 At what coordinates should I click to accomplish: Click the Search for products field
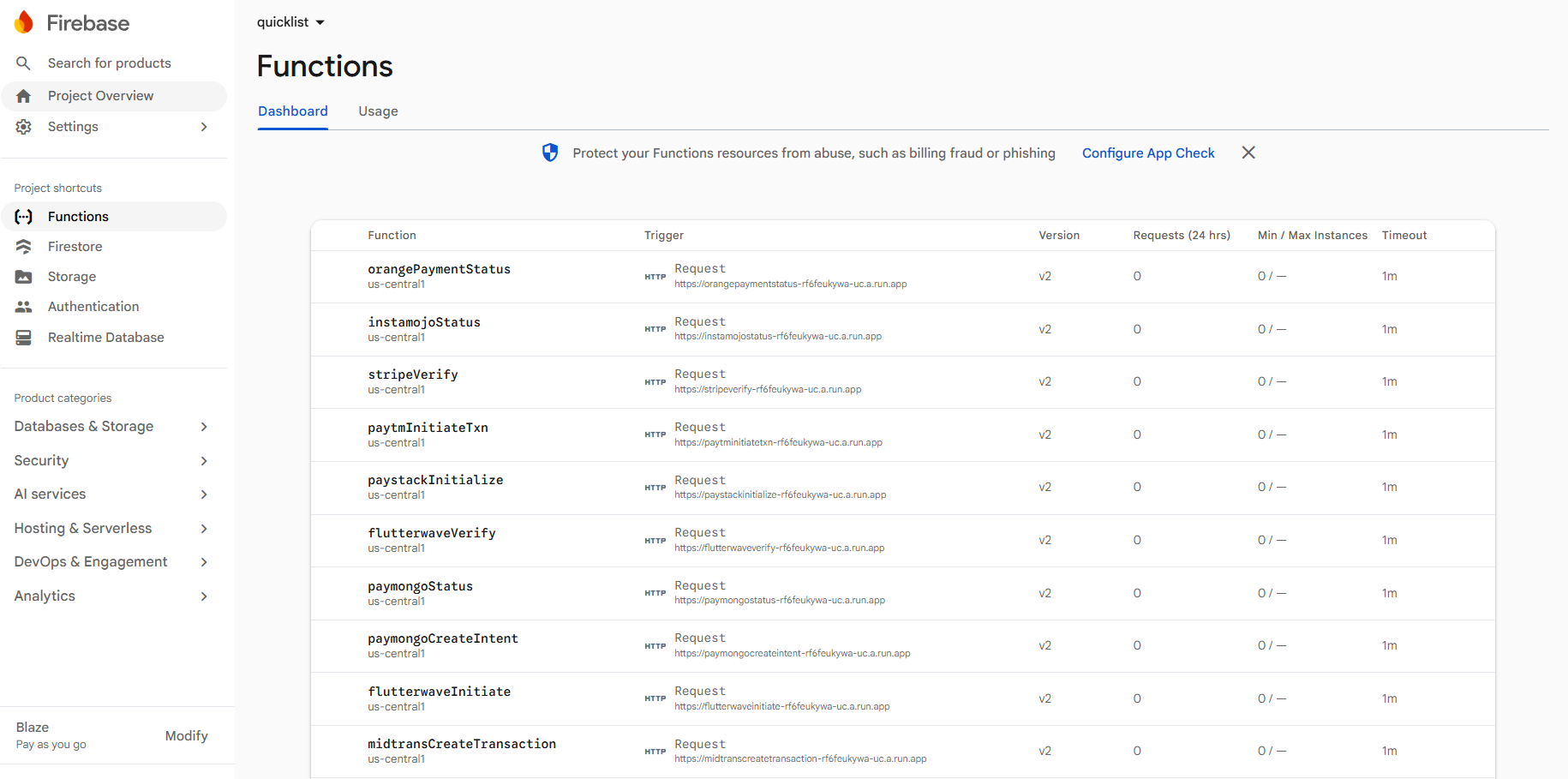(x=110, y=63)
